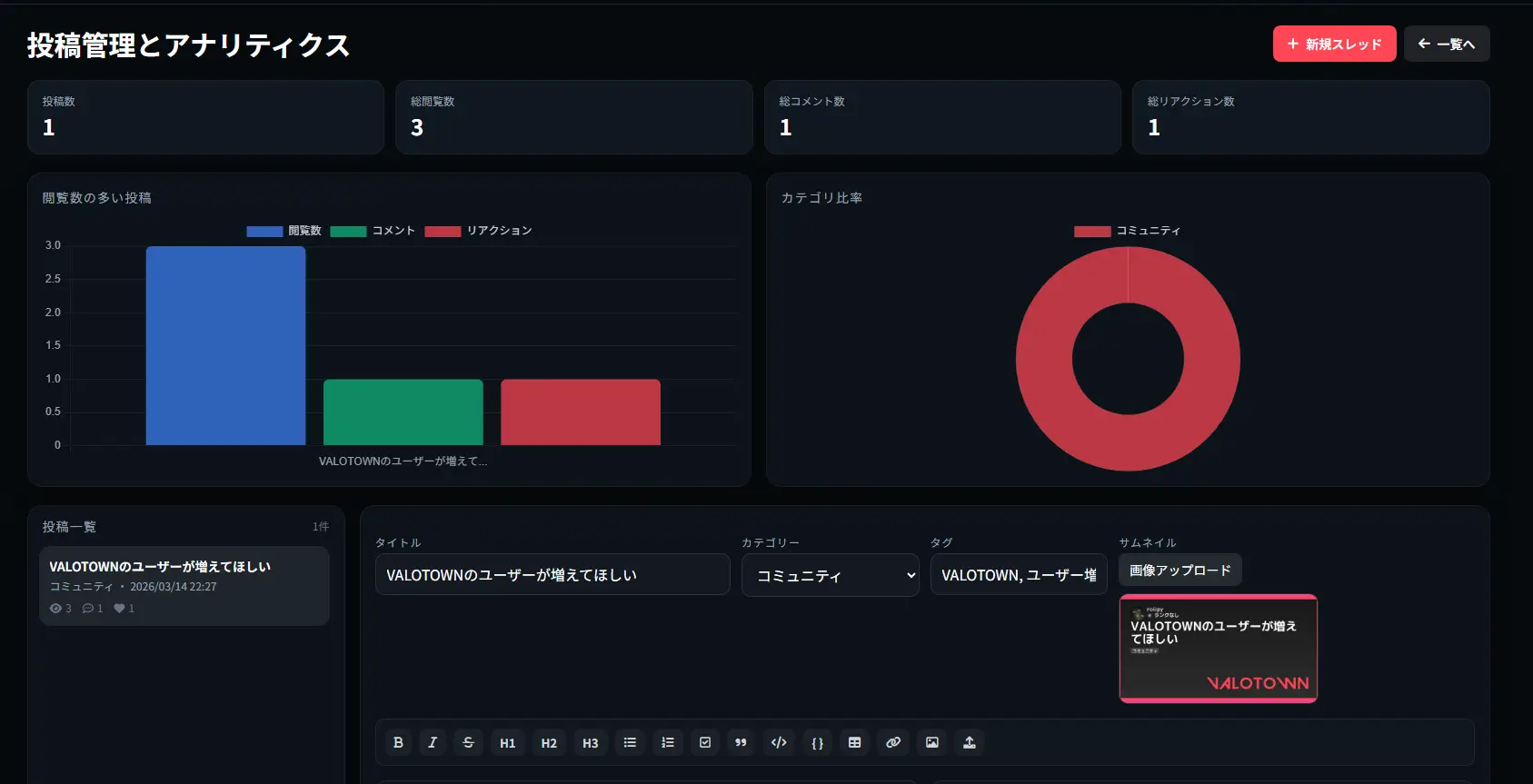The image size is (1533, 784).
Task: Insert an H2 heading
Action: click(549, 742)
